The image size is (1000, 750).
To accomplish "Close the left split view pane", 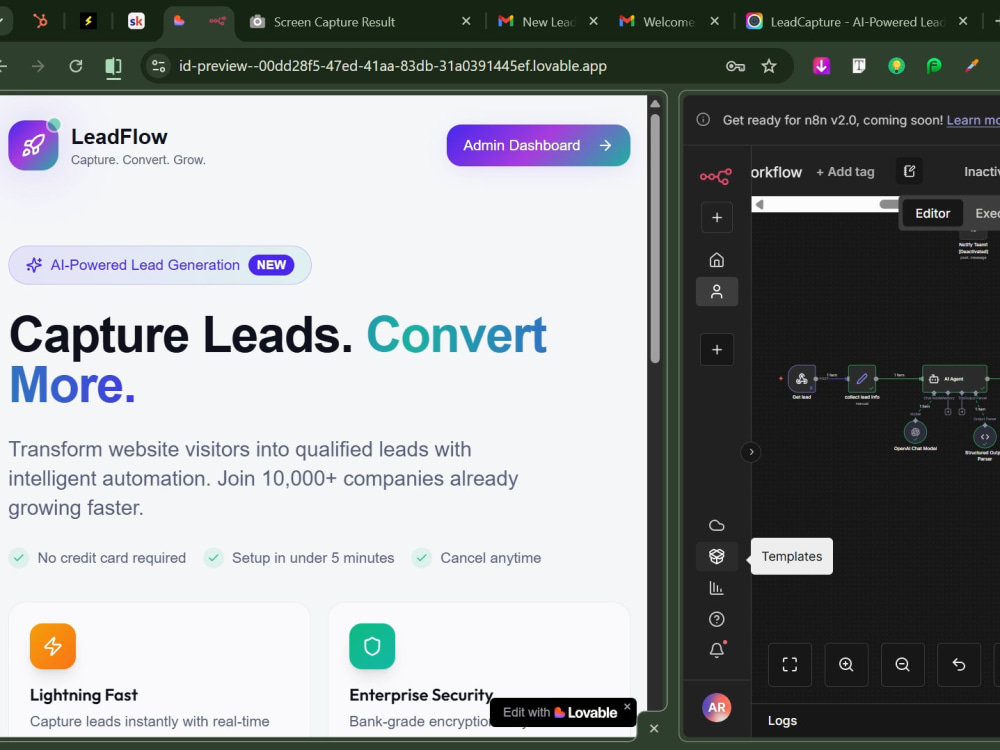I will 654,728.
